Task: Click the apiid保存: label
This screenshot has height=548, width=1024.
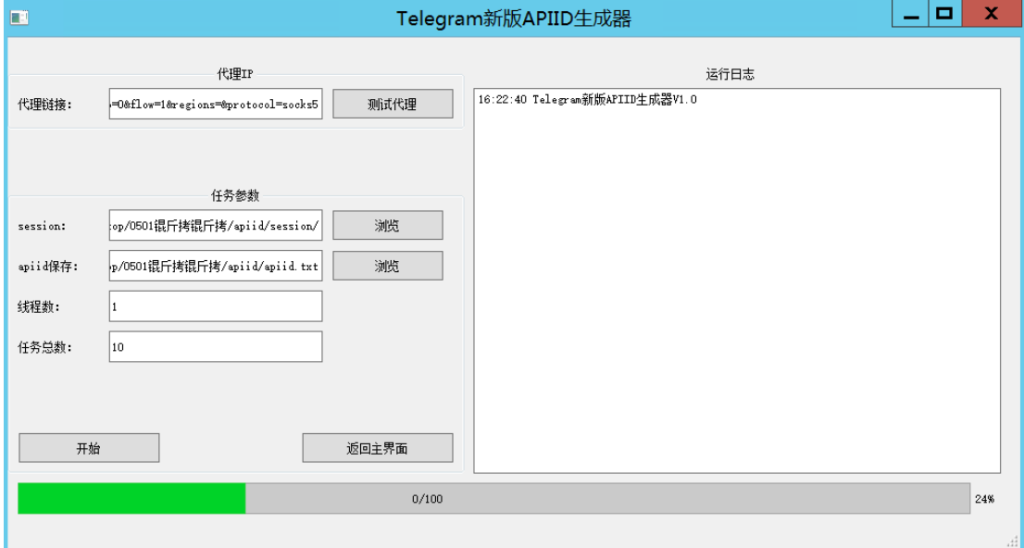Action: [x=48, y=266]
